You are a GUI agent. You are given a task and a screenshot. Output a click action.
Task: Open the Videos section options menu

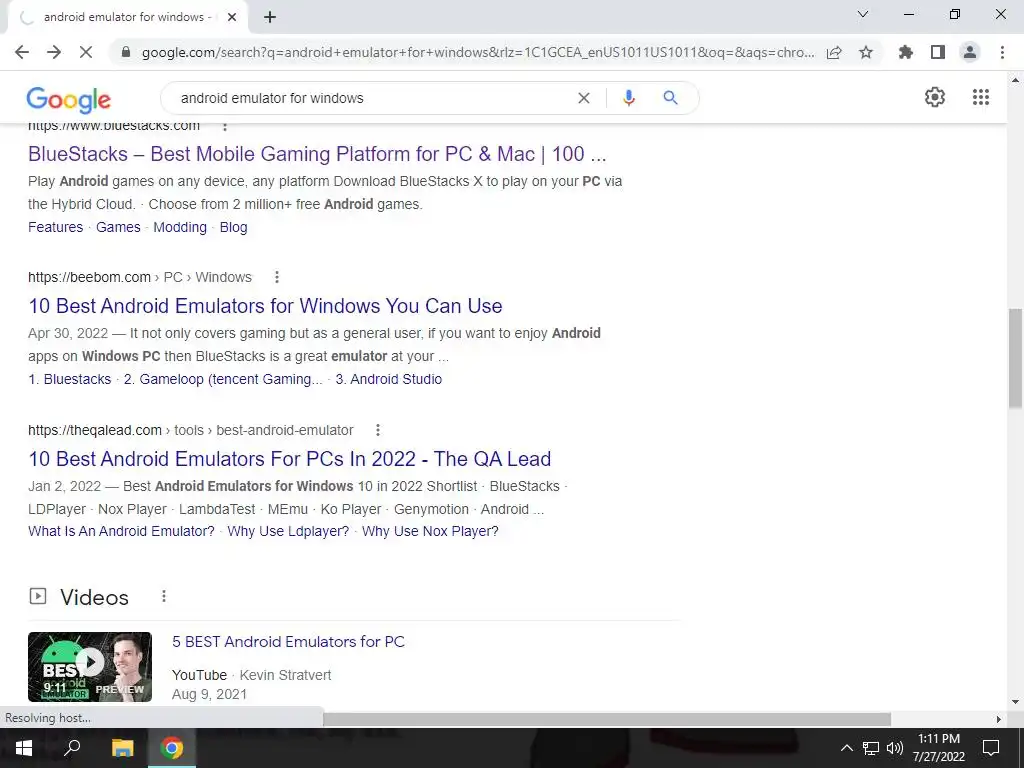[164, 596]
